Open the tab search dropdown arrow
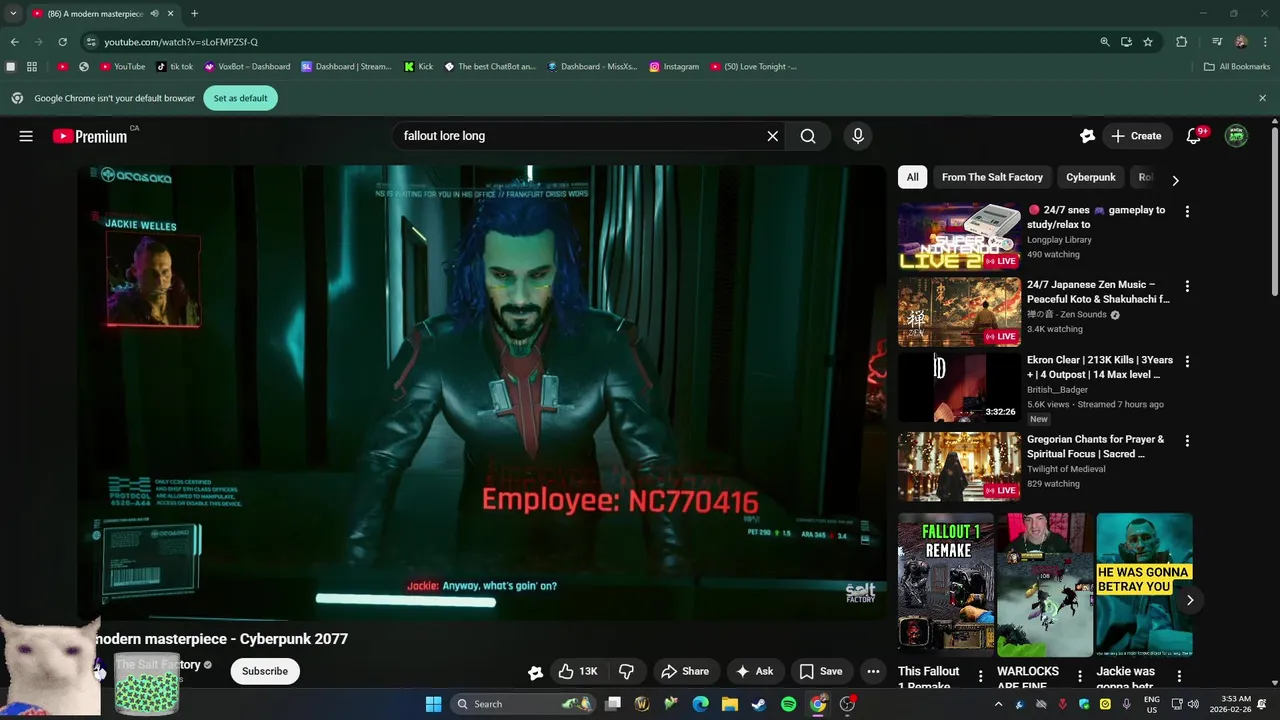Image resolution: width=1280 pixels, height=720 pixels. pos(13,14)
